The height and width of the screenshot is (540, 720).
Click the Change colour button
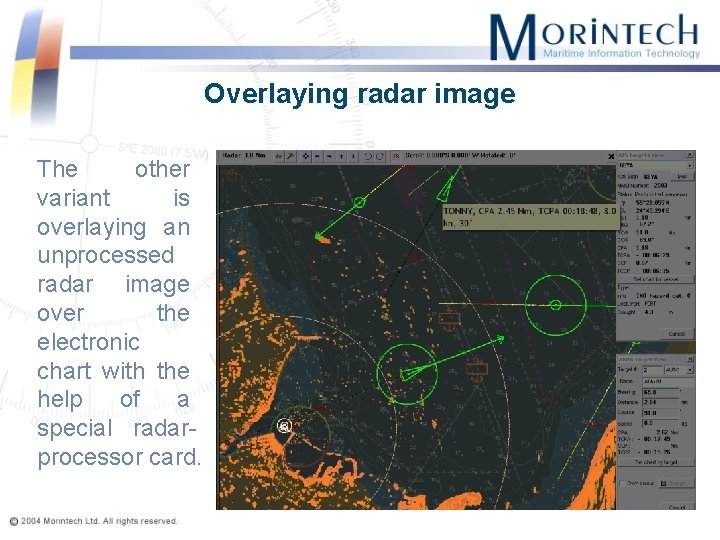(677, 483)
